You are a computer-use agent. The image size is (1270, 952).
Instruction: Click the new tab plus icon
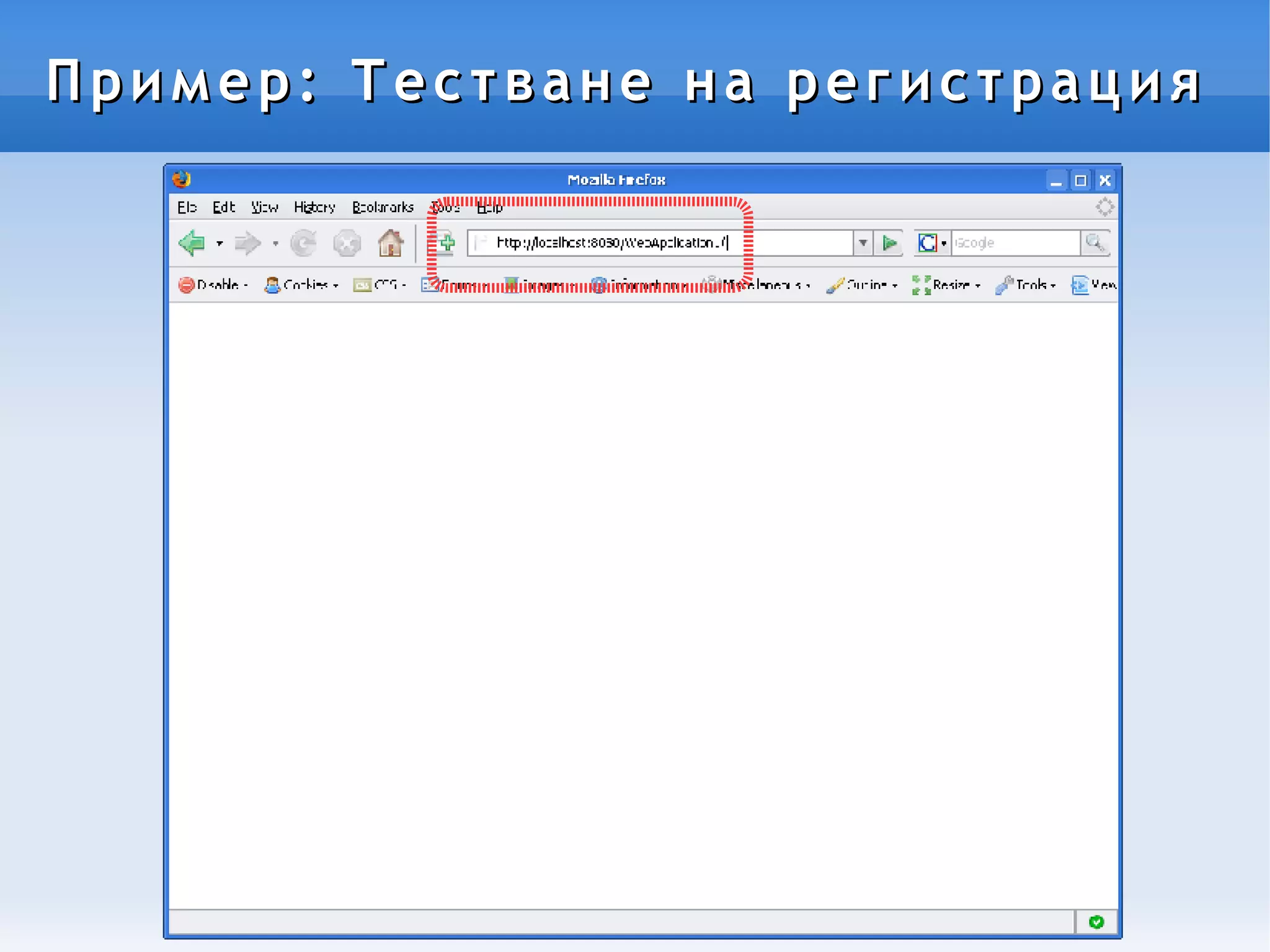tap(445, 242)
